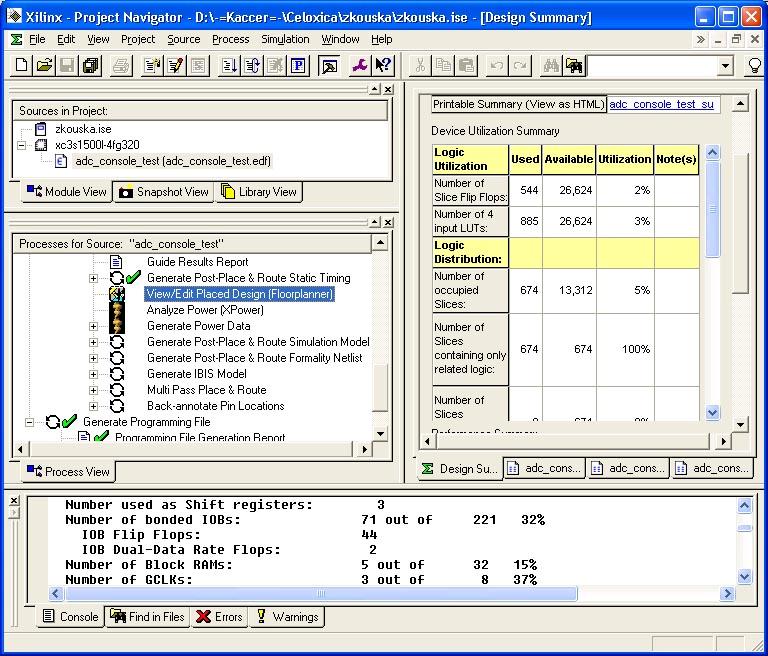Viewport: 768px width, 656px height.
Task: Open the Simulation menu
Action: pos(285,39)
